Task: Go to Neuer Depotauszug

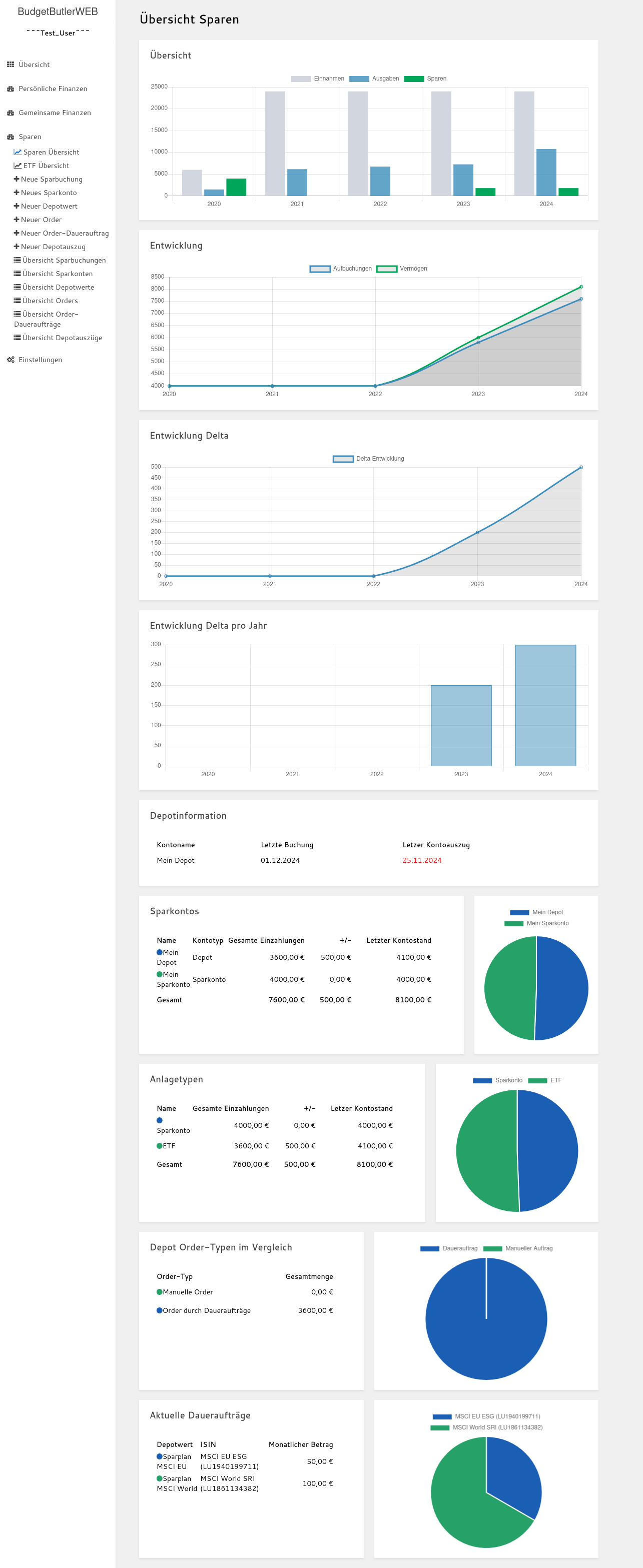Action: 53,247
